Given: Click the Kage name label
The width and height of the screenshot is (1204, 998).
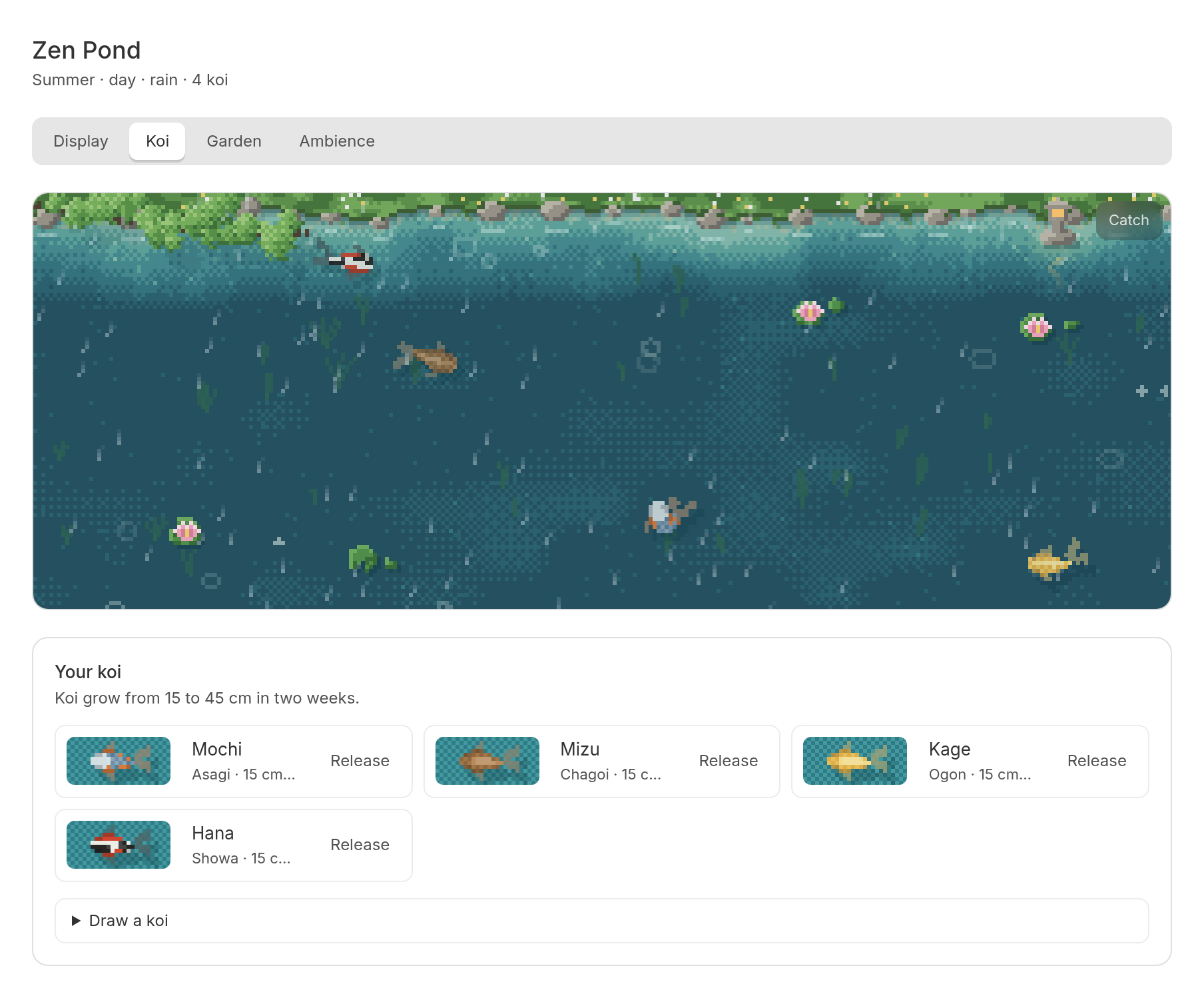Looking at the screenshot, I should 950,749.
